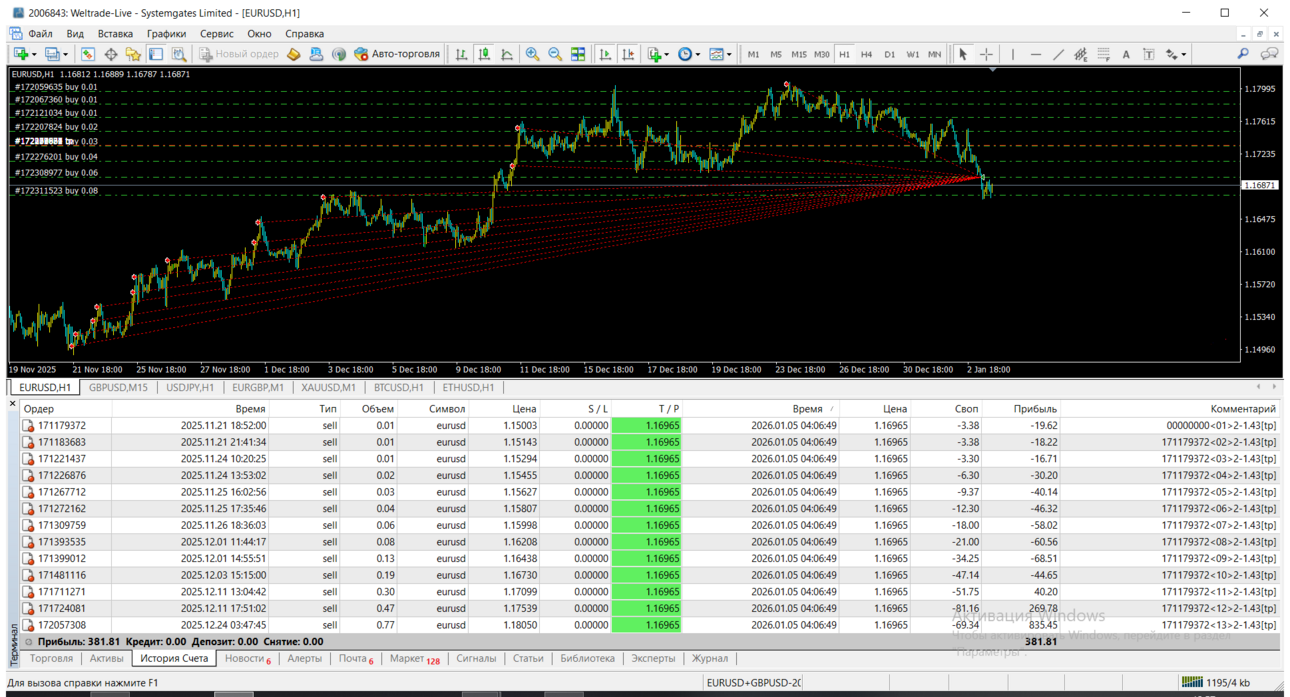Select the trendline drawing tool
Screen dimensions: 1290x697
(1058, 54)
